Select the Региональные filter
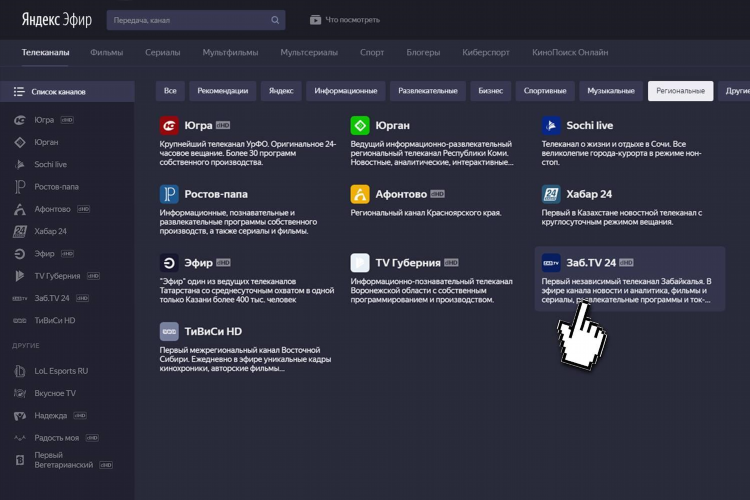Screen dimensions: 750x500 (680, 91)
